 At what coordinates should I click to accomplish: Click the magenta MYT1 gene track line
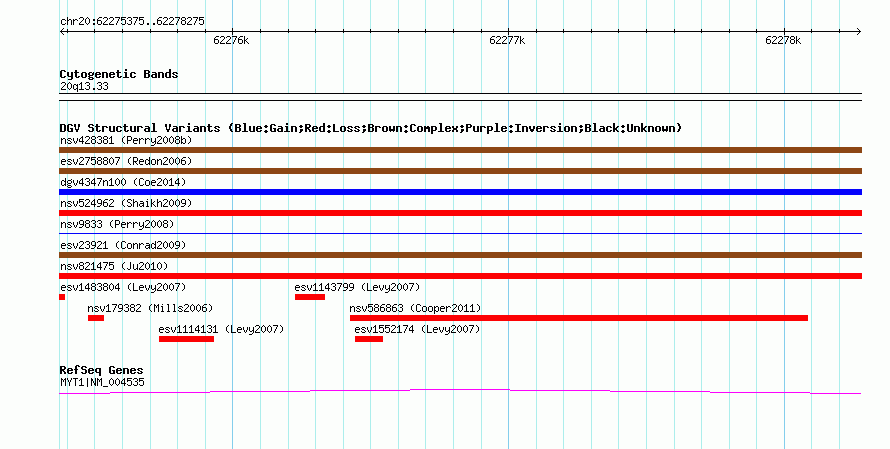pyautogui.click(x=460, y=391)
